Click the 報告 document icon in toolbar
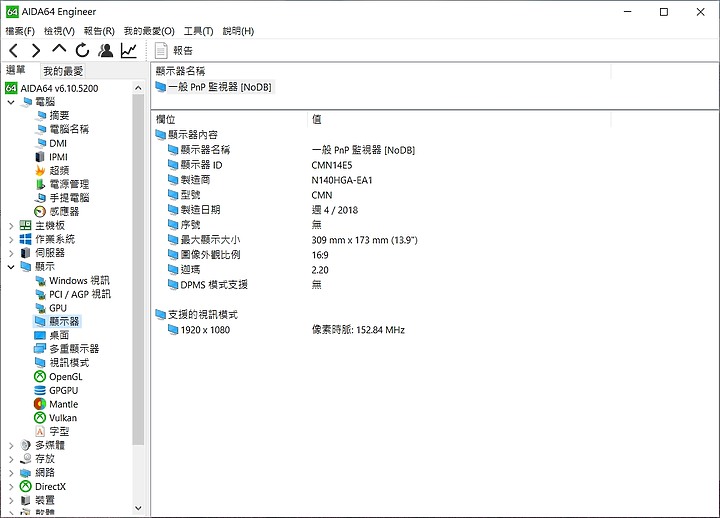Viewport: 720px width, 518px height. click(x=161, y=51)
